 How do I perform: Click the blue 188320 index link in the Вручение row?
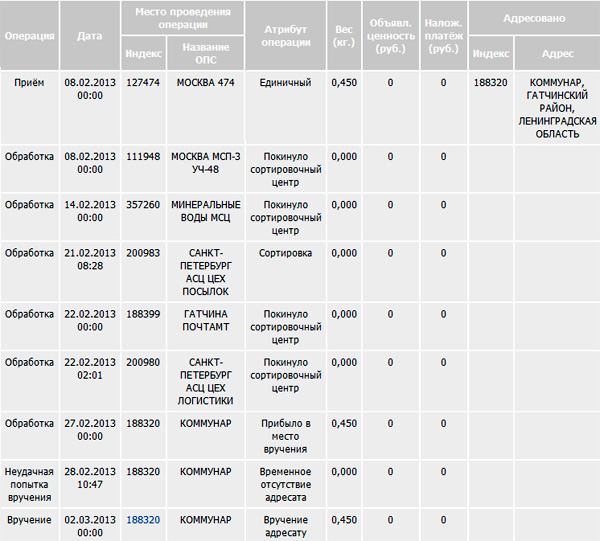pyautogui.click(x=143, y=520)
